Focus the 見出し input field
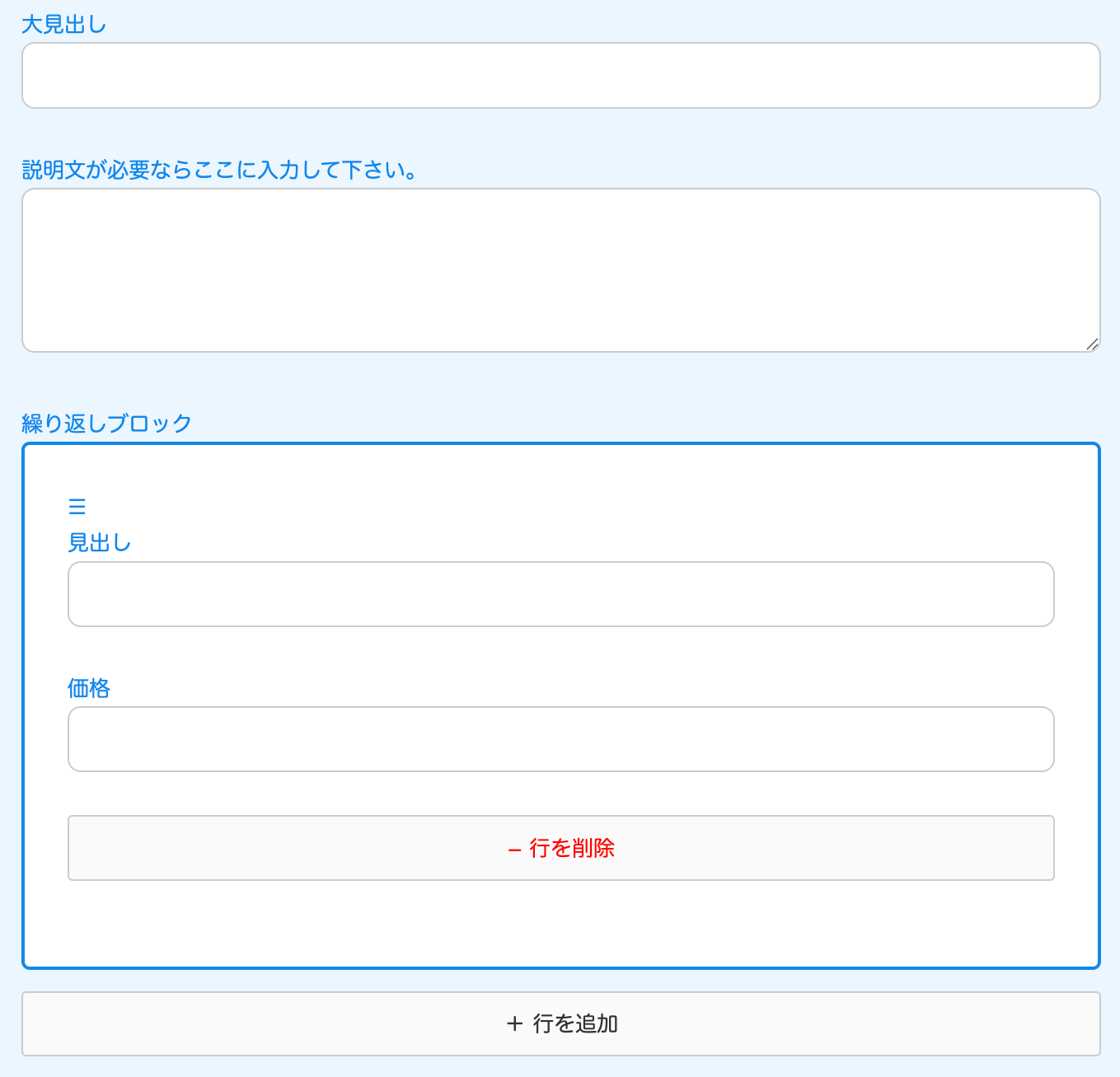 (560, 594)
